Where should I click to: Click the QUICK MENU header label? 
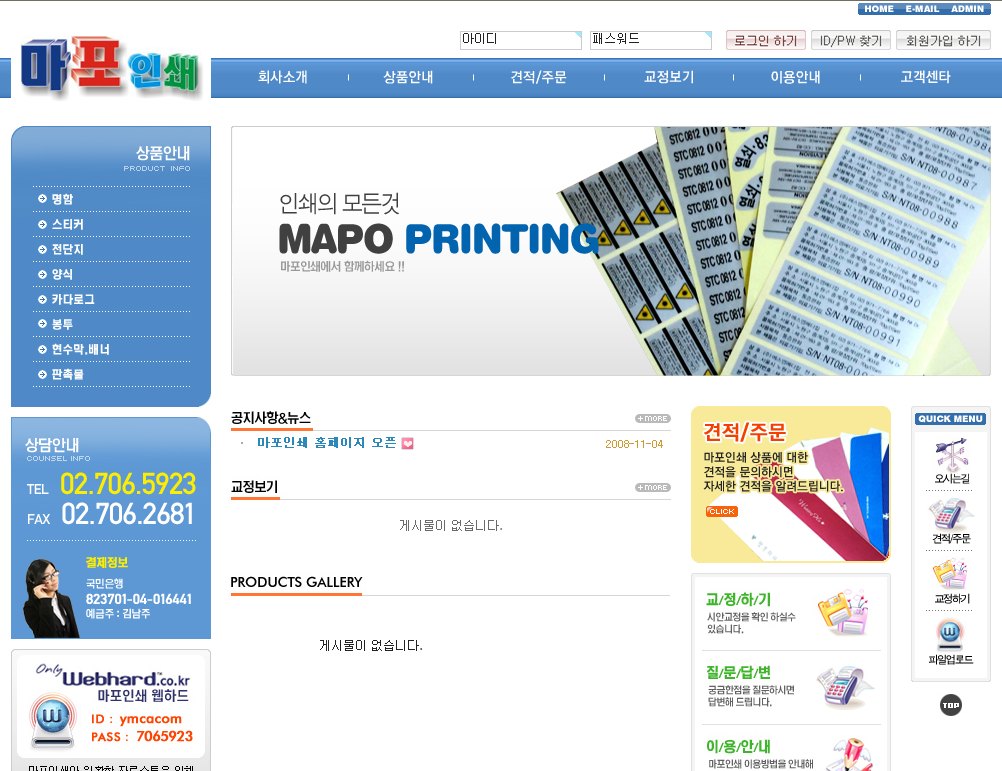950,419
